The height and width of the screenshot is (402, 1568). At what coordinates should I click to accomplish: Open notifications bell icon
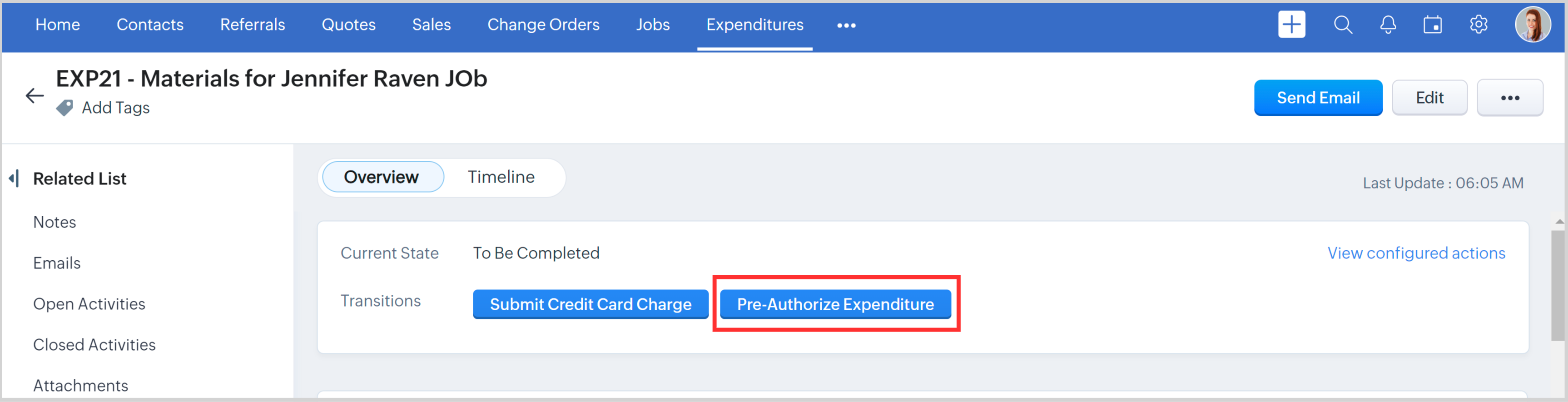[x=1388, y=25]
